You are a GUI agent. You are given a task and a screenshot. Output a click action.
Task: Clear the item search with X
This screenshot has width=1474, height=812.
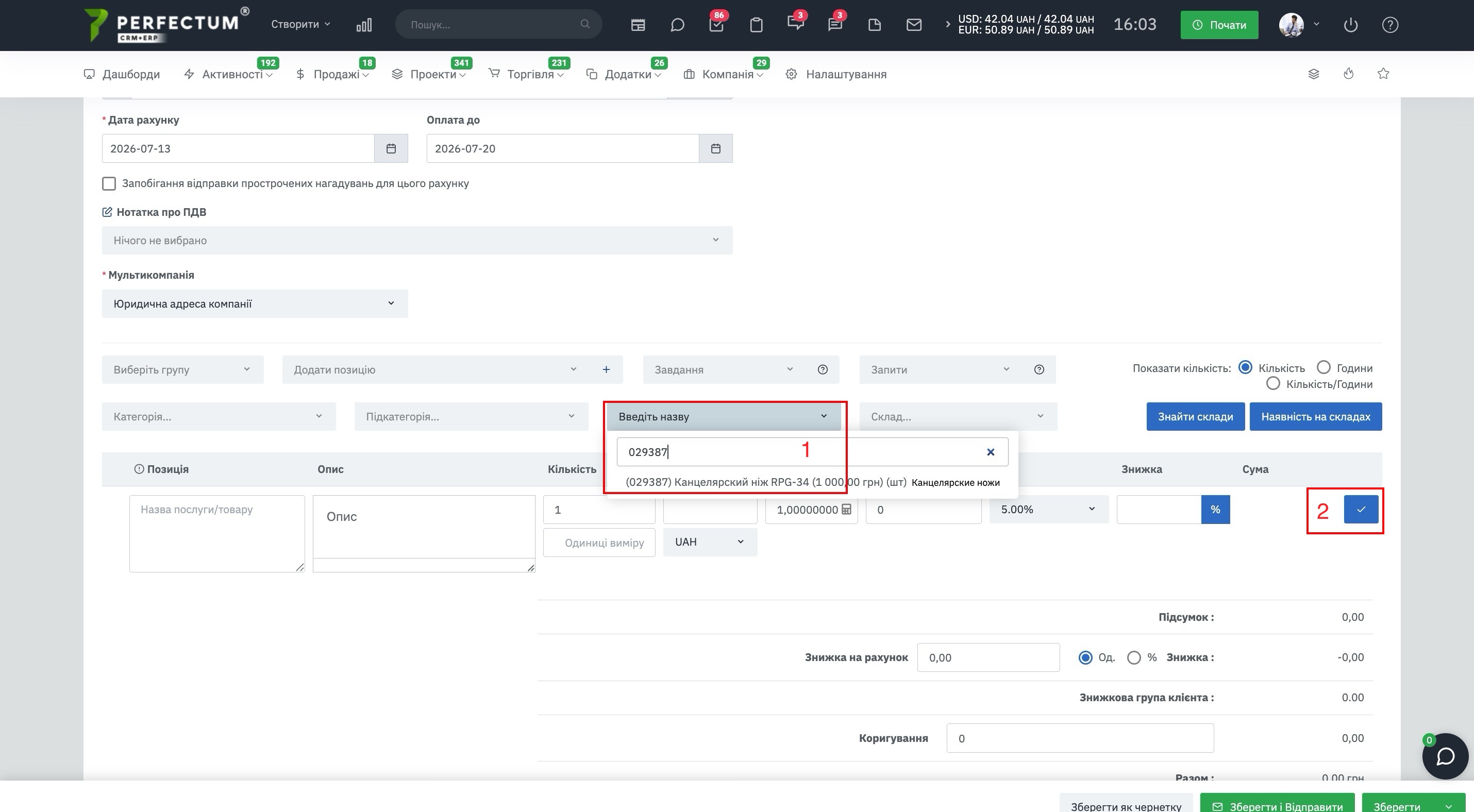coord(991,452)
